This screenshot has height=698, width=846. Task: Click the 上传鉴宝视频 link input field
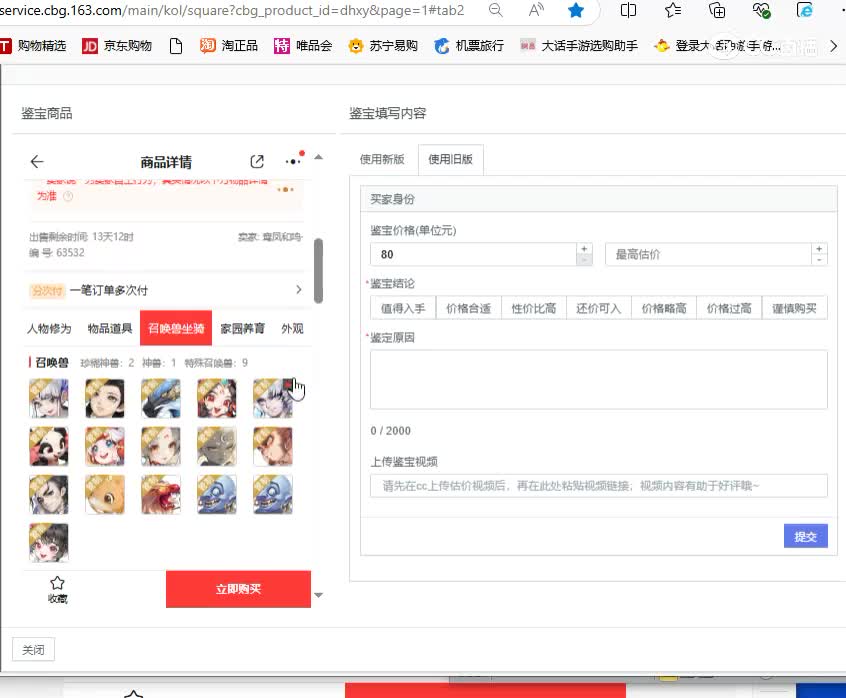coord(599,485)
